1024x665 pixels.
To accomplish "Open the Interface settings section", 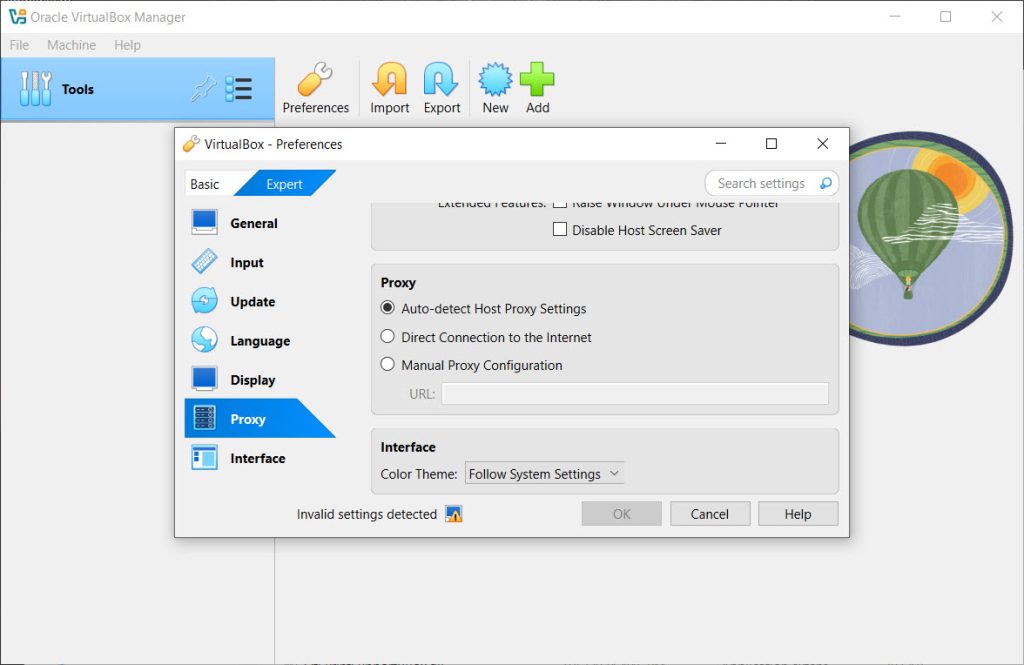I will click(259, 458).
